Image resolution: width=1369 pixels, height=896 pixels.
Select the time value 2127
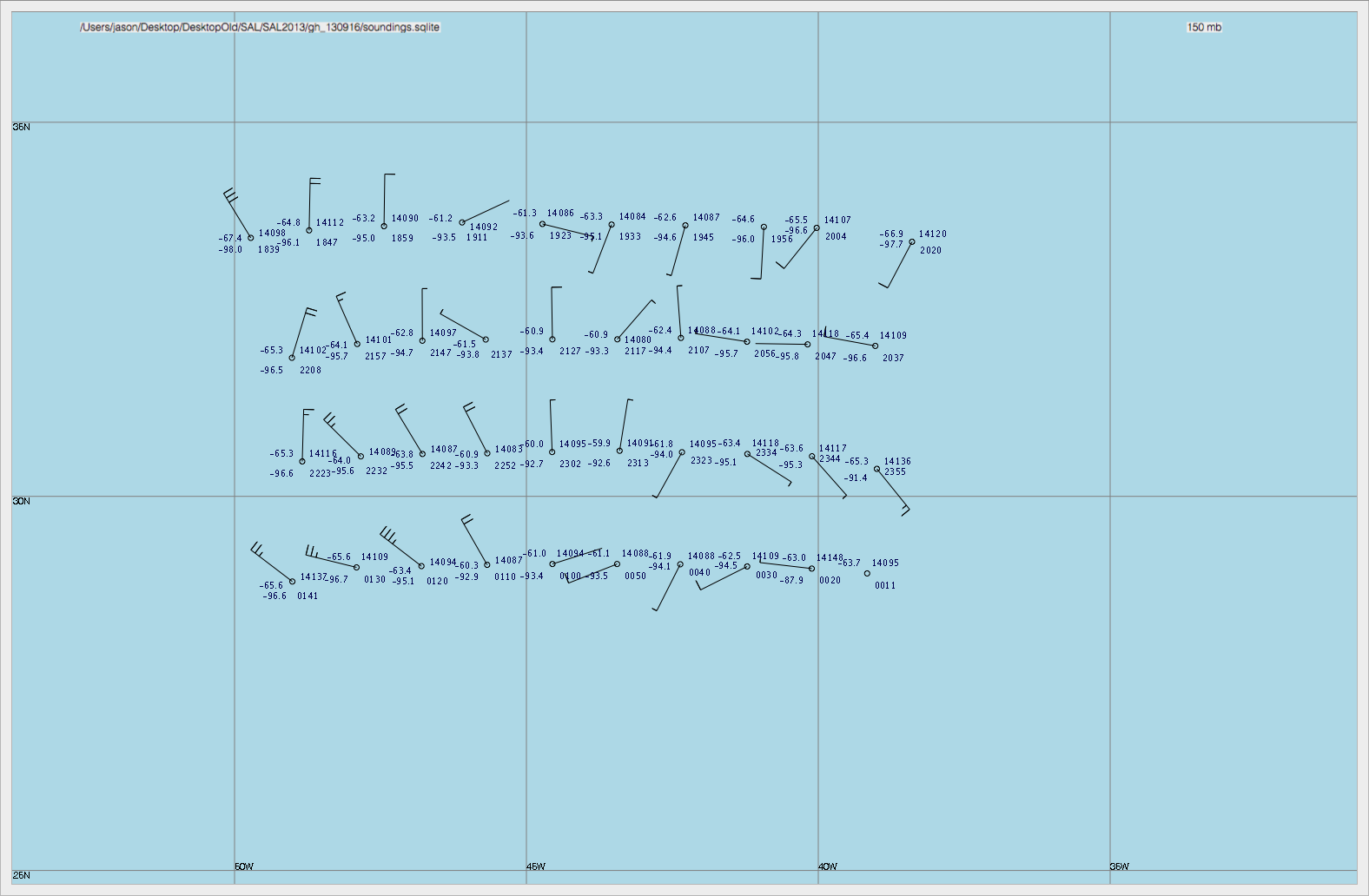click(570, 352)
